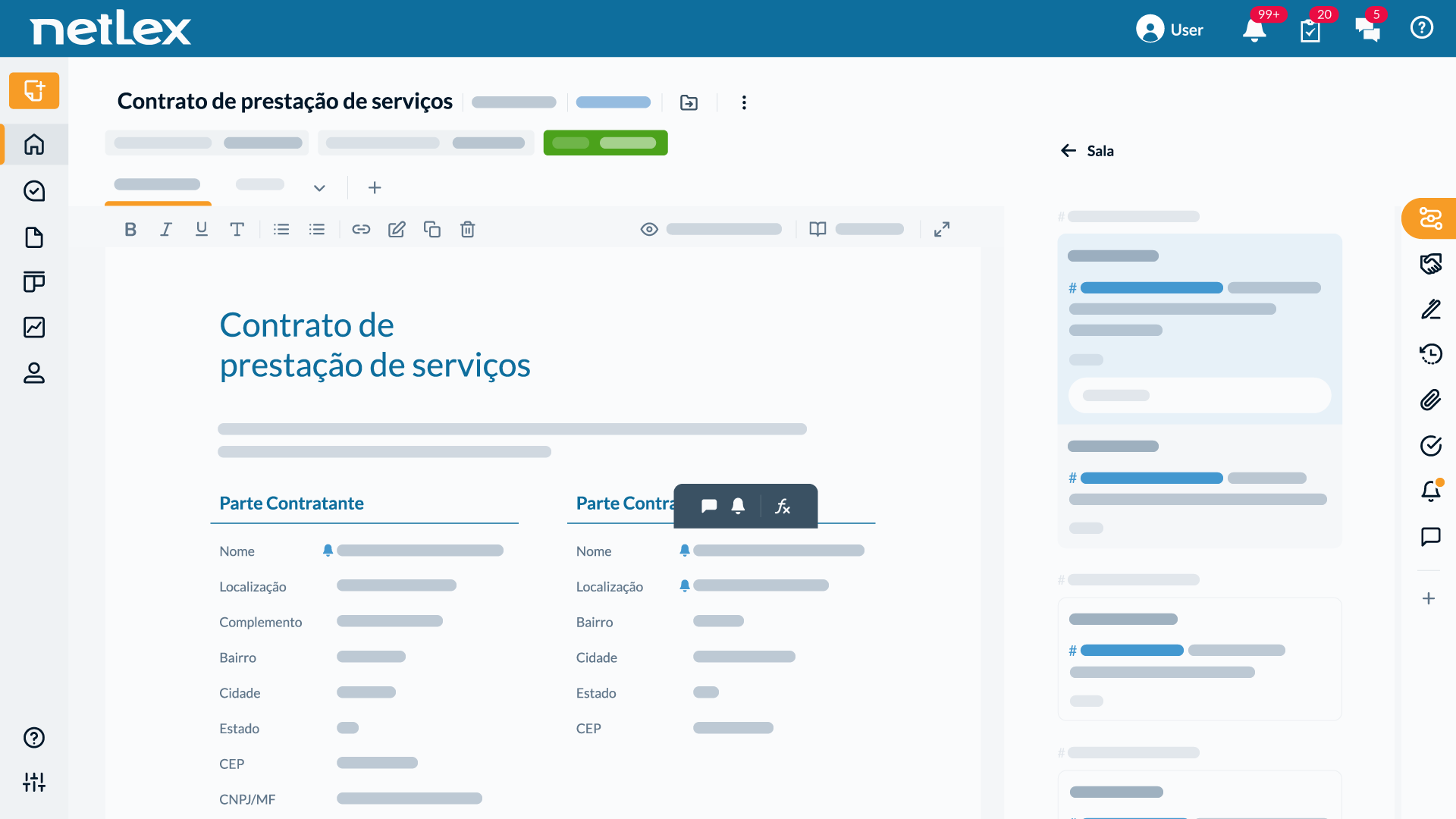Viewport: 1456px width, 819px height.
Task: Click the move to folder icon
Action: (x=689, y=102)
